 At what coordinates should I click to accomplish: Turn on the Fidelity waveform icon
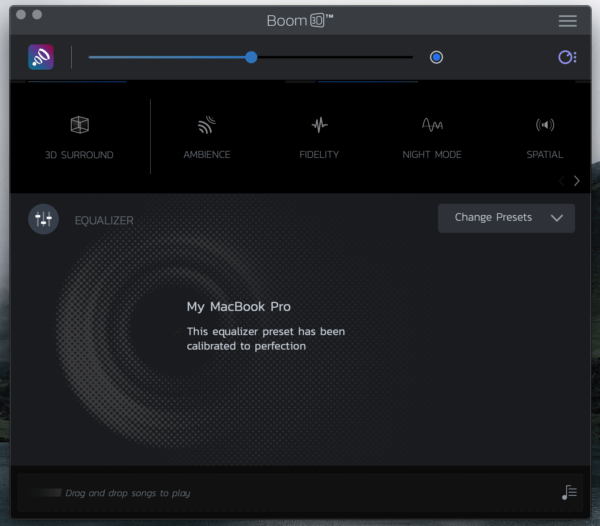point(319,125)
